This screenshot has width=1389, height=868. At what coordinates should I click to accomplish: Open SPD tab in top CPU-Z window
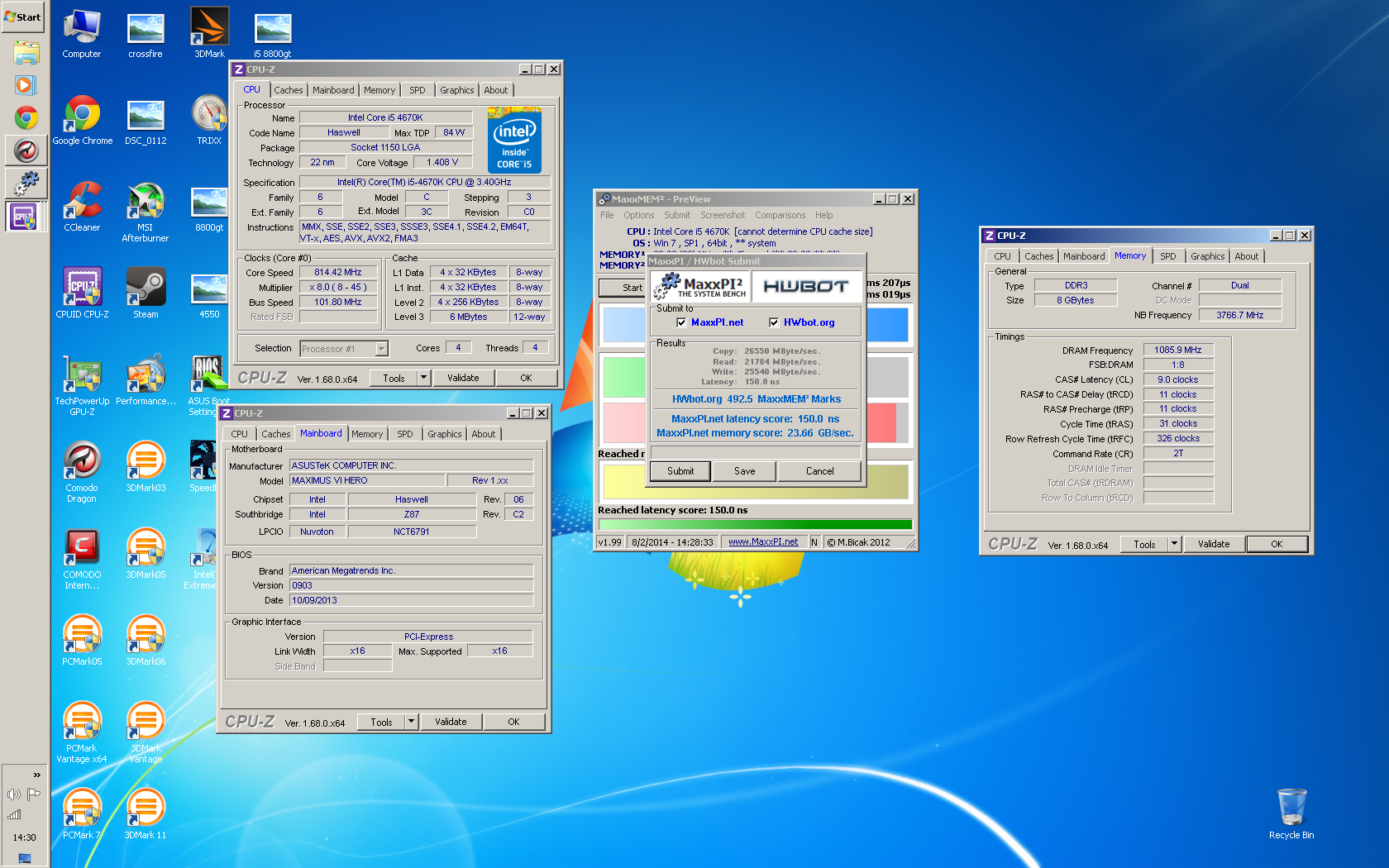click(418, 90)
